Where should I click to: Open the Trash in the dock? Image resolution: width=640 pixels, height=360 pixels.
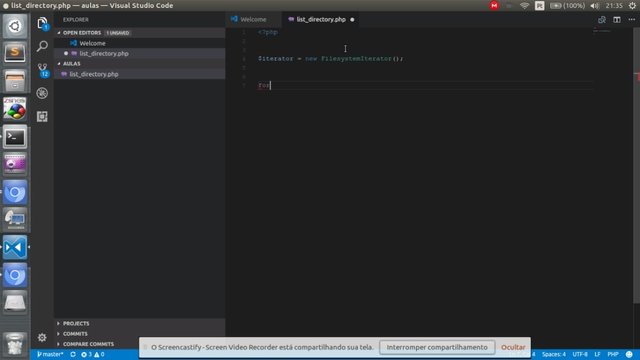[15, 344]
